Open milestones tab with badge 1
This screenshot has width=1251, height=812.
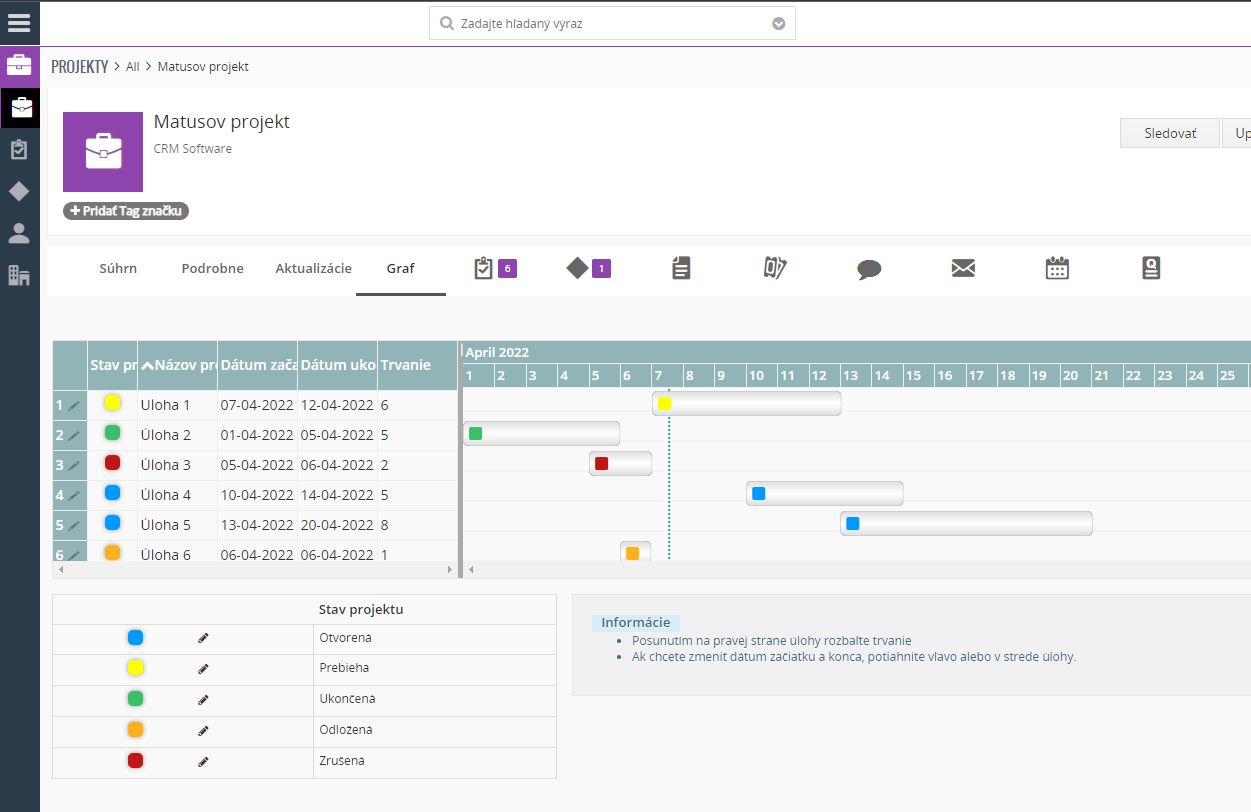coord(588,268)
